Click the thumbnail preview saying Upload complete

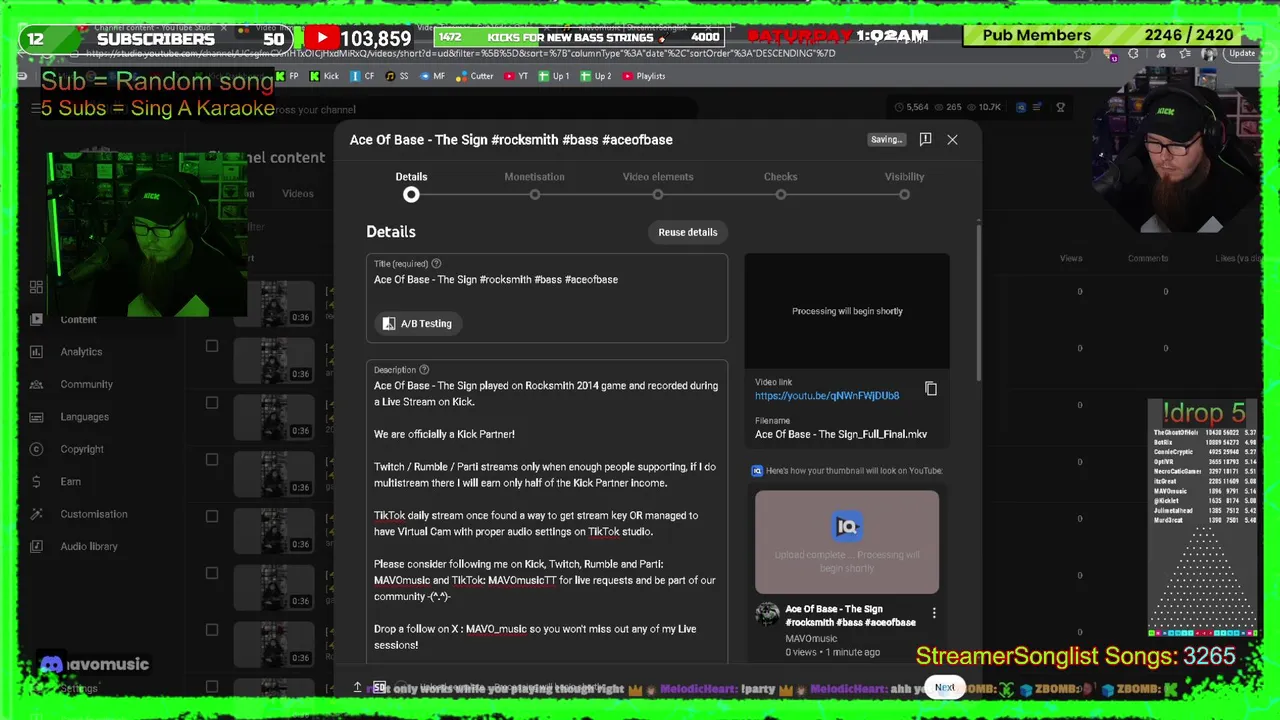pyautogui.click(x=847, y=542)
